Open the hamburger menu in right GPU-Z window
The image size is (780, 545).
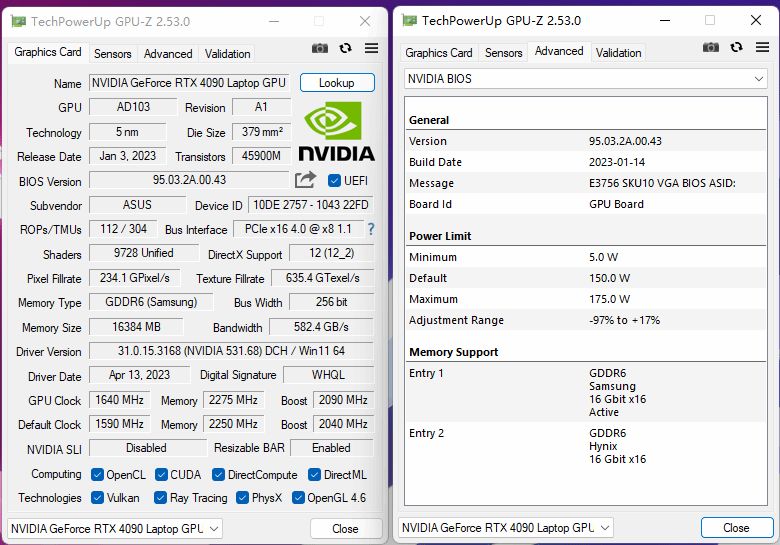(762, 47)
